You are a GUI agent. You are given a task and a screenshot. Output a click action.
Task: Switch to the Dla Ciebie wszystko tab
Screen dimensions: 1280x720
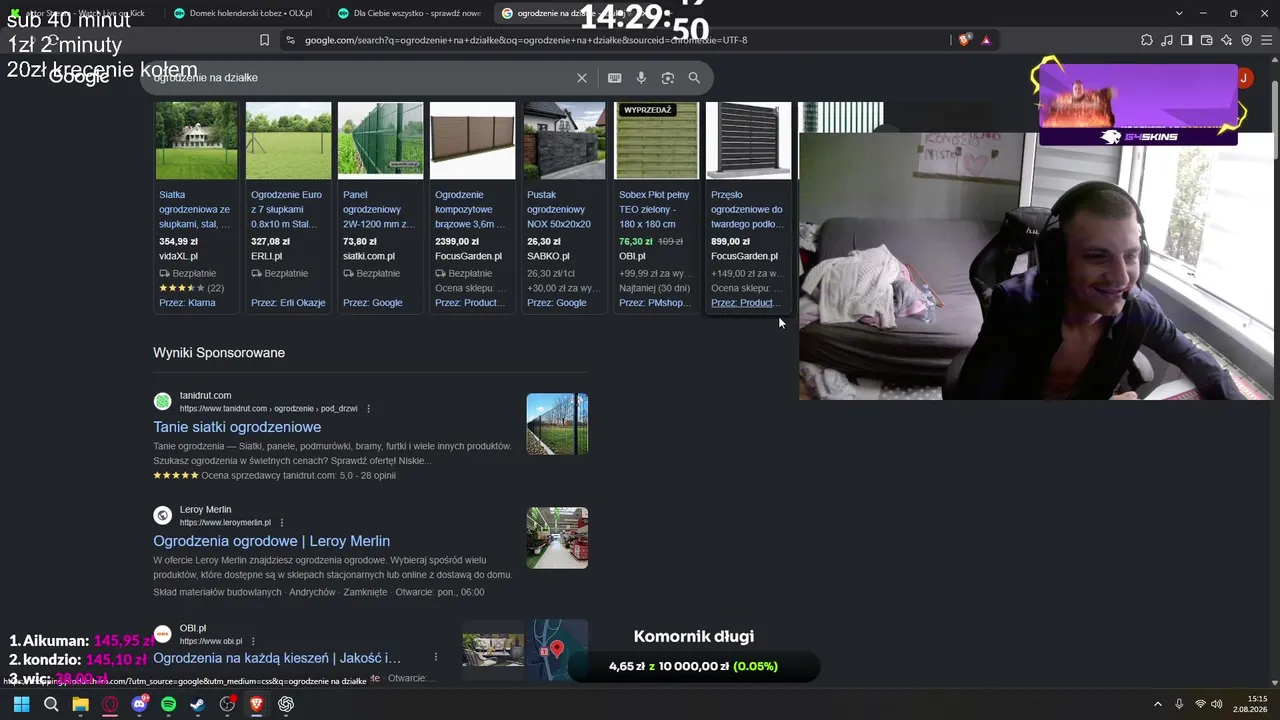[408, 13]
